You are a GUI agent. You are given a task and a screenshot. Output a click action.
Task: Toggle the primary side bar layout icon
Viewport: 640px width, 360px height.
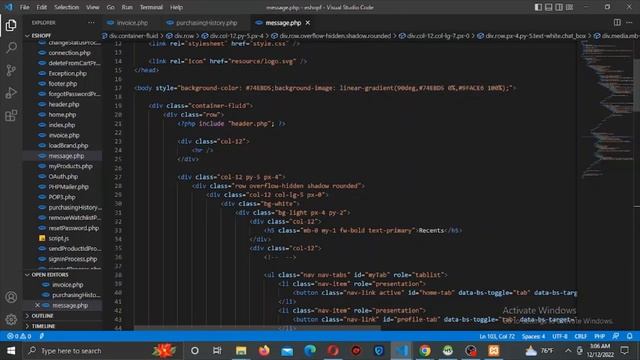pos(538,7)
